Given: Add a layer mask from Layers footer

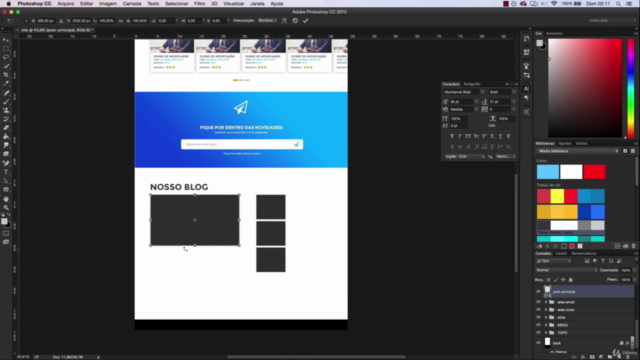Looking at the screenshot, I should [592, 357].
